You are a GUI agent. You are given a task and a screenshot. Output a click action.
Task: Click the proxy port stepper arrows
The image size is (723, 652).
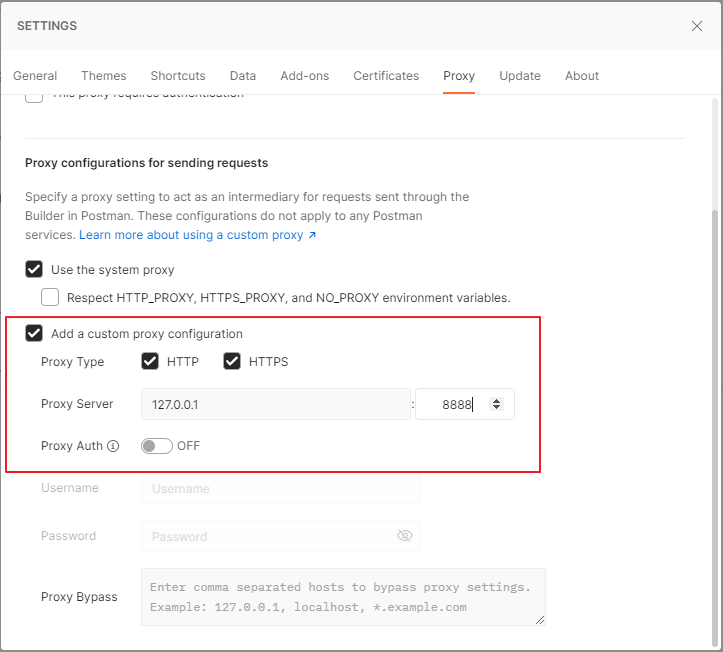click(496, 404)
